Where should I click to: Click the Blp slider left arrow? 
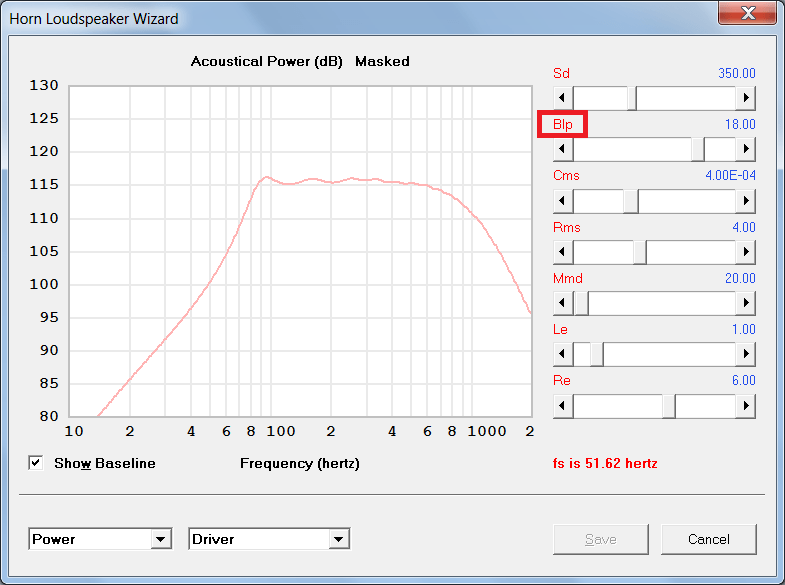click(x=563, y=149)
